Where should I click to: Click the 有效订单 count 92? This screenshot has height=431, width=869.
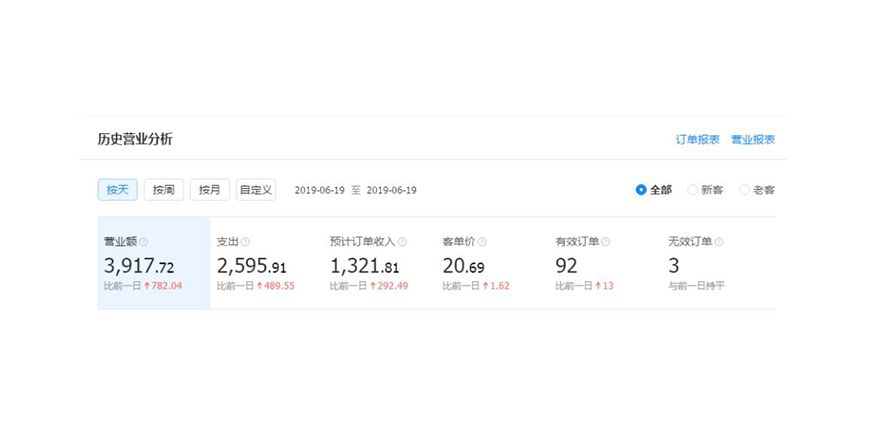566,266
